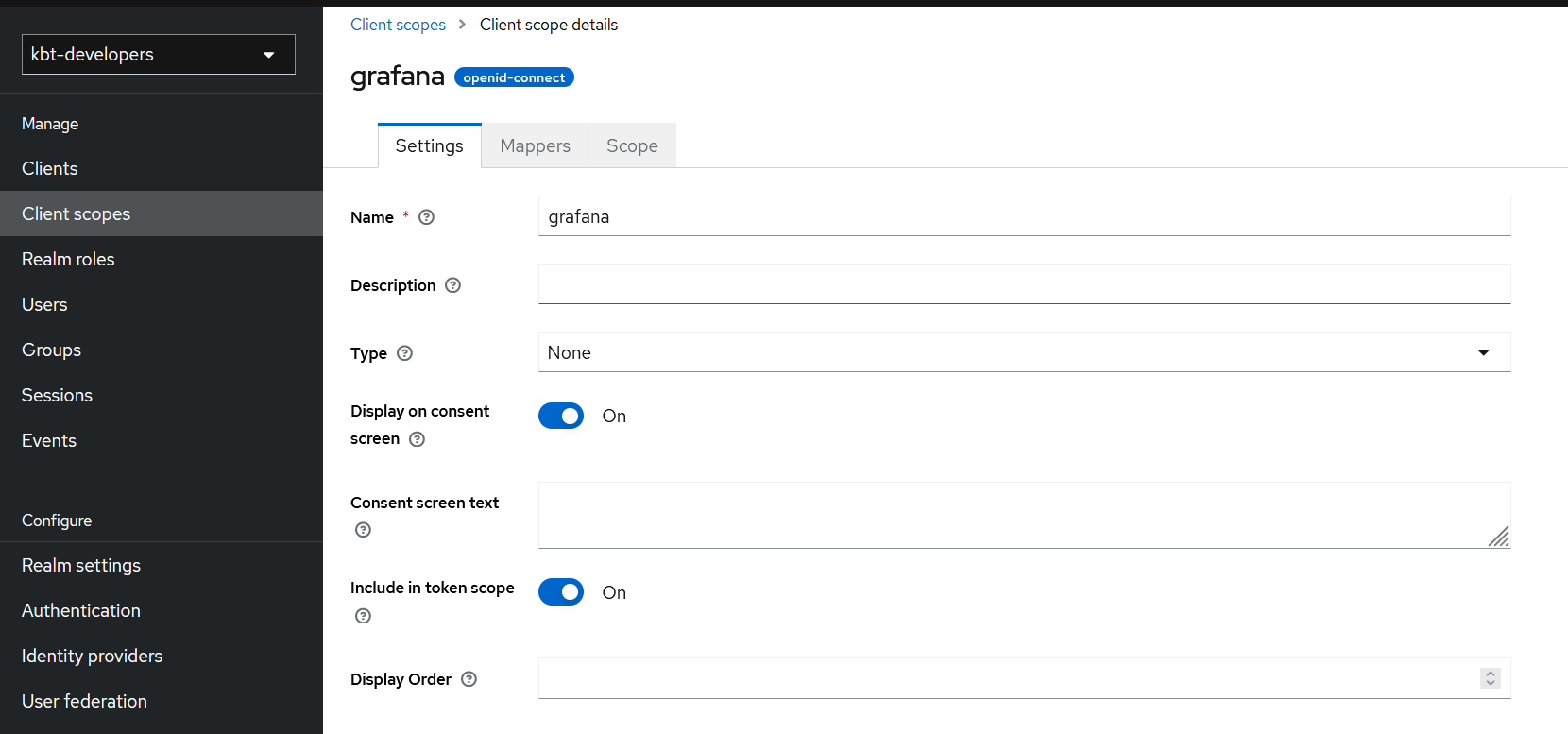Click the help icon next to Name
This screenshot has height=734, width=1568.
[x=426, y=217]
